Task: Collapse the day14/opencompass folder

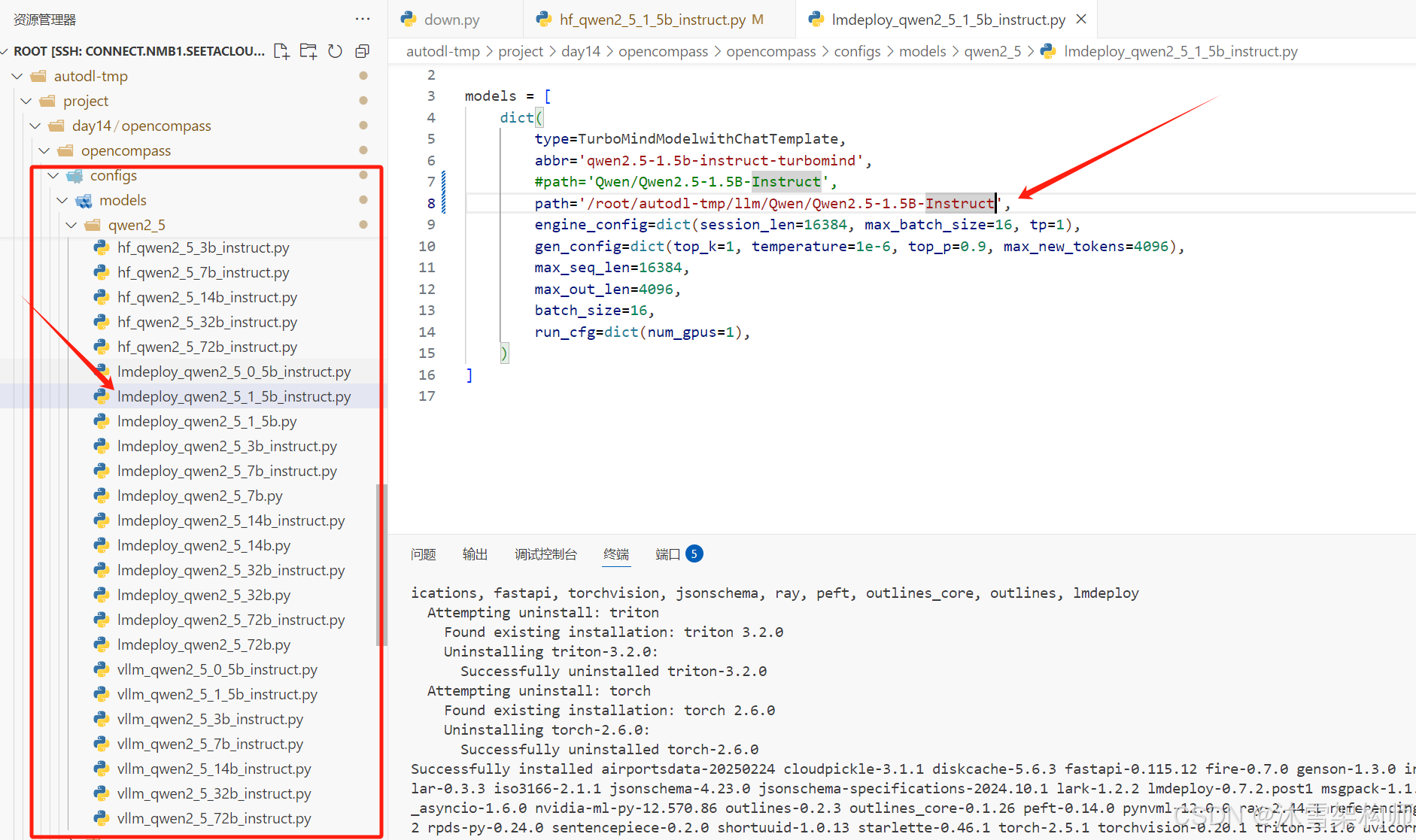Action: (35, 126)
